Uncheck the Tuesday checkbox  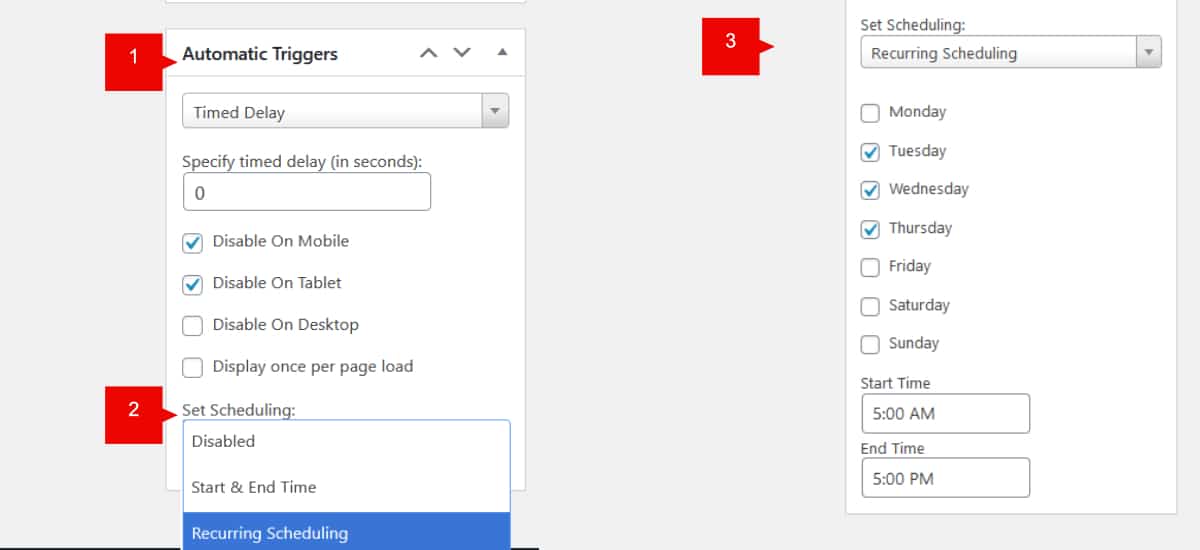pos(870,153)
